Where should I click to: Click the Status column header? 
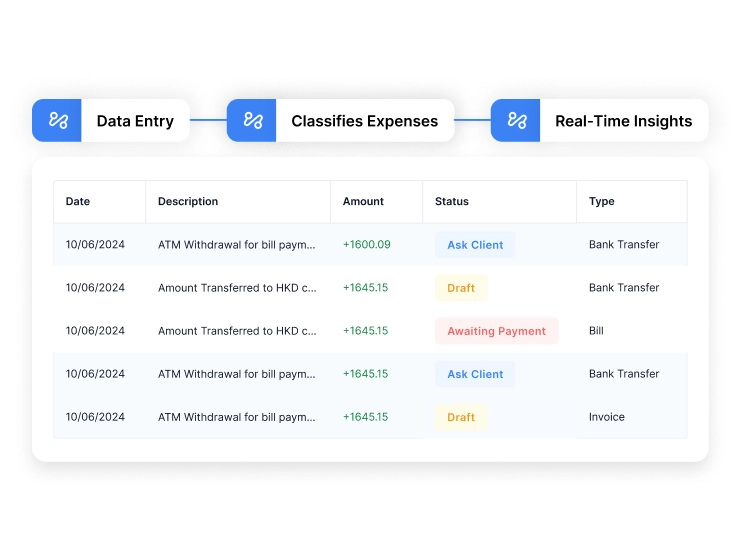452,201
